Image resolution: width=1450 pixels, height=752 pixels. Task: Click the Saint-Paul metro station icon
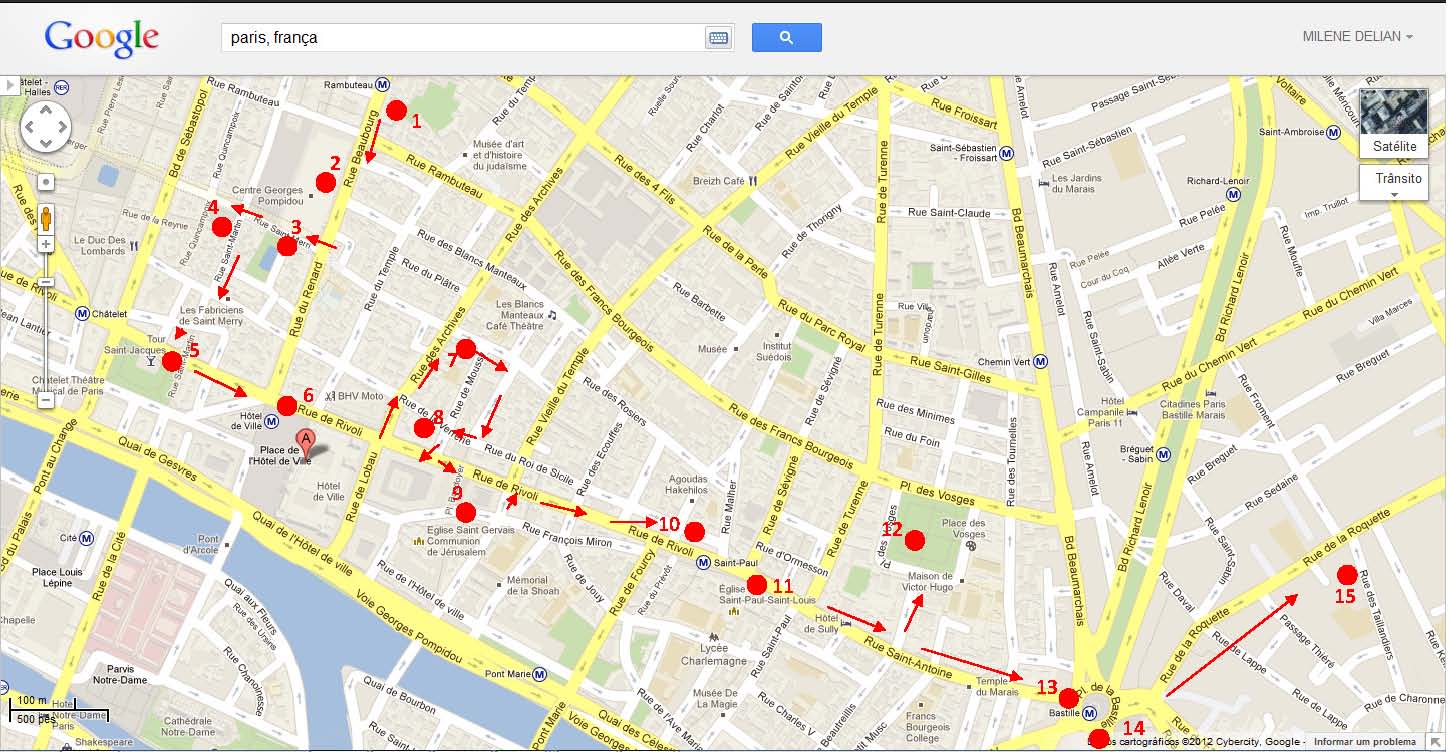pyautogui.click(x=705, y=563)
